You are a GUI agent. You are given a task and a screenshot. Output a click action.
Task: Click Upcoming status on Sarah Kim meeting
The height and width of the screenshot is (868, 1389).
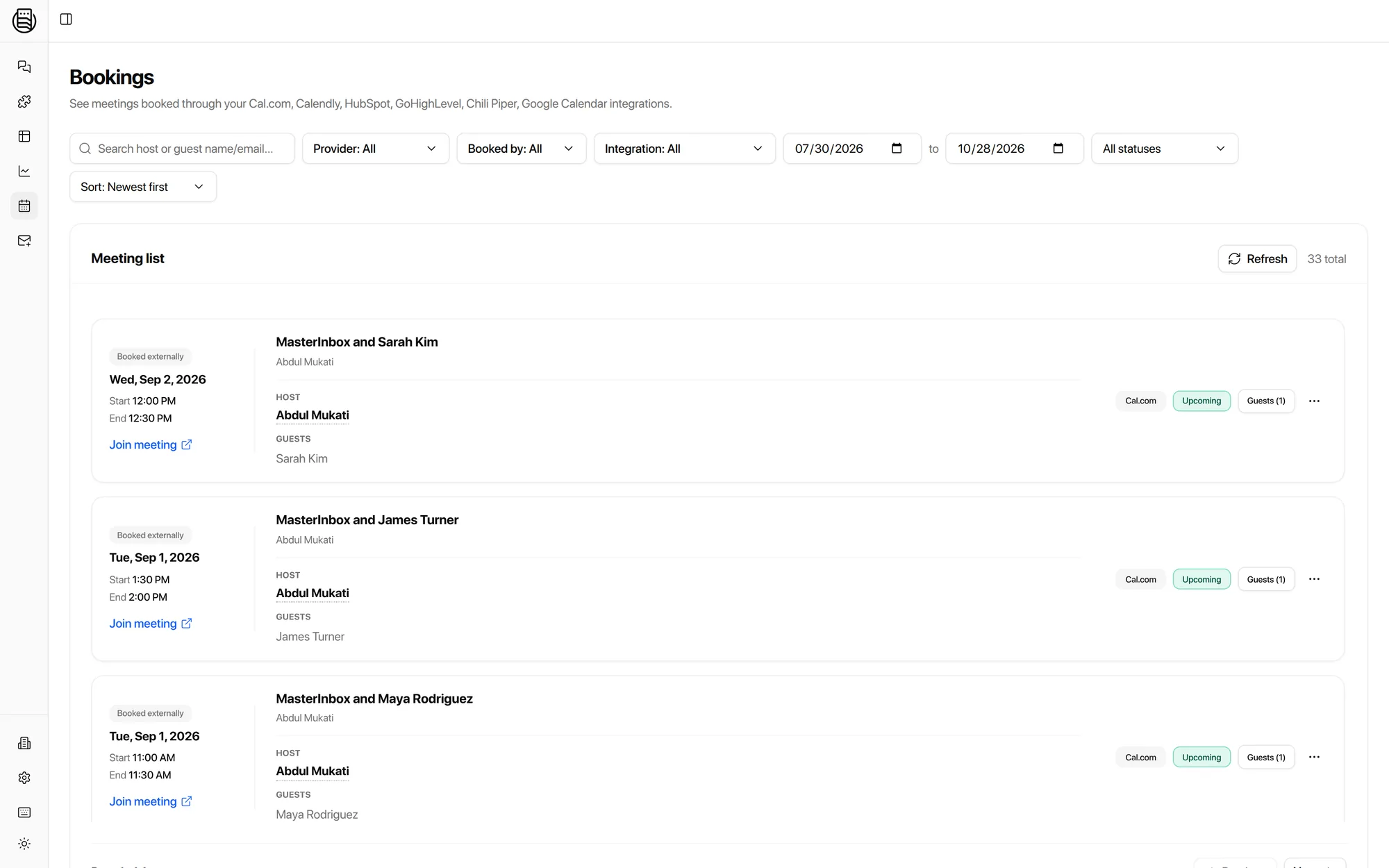(x=1201, y=401)
